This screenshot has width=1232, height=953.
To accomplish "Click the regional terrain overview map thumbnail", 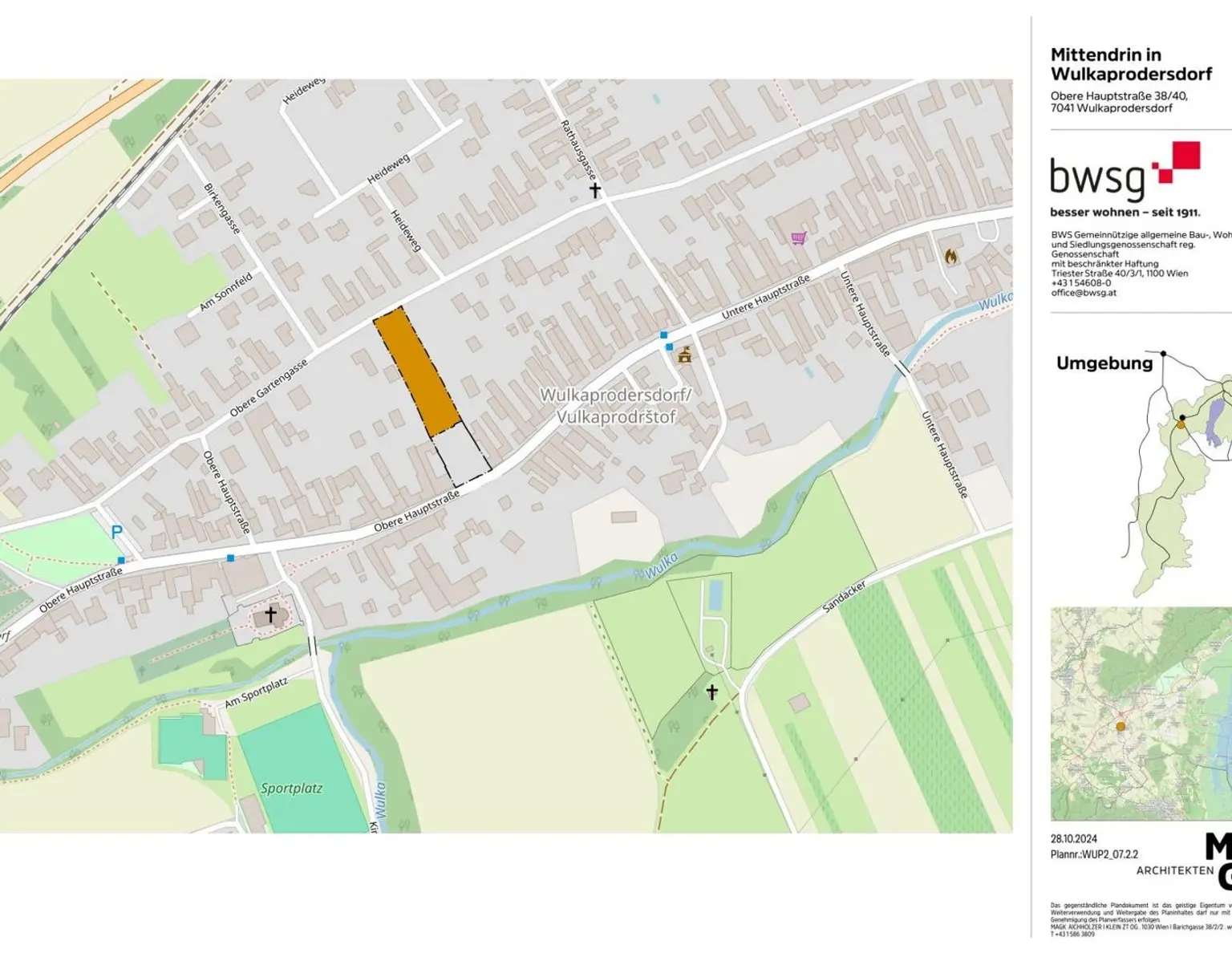I will point(1141,713).
